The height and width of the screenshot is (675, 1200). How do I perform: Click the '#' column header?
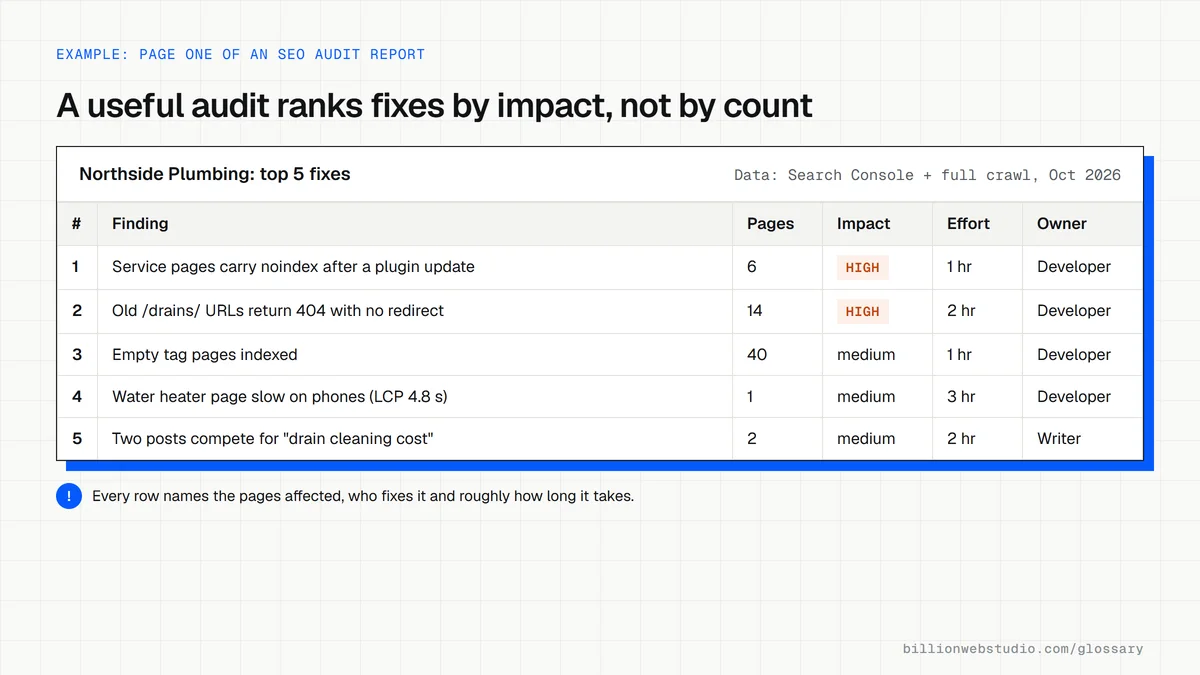pyautogui.click(x=76, y=224)
